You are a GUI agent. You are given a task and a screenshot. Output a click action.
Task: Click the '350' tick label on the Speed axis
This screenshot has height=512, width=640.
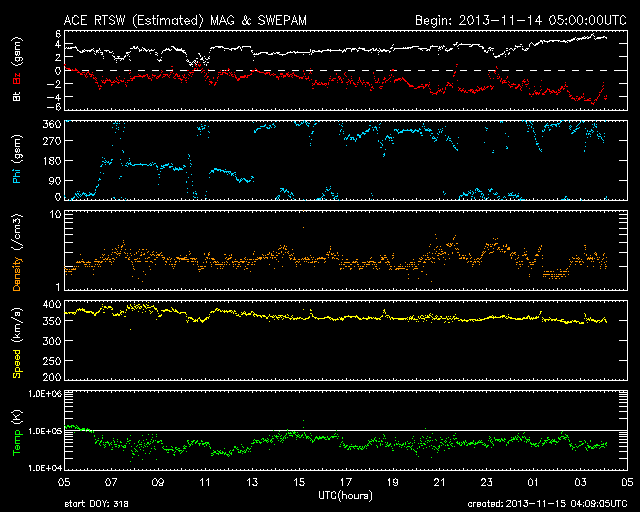(x=52, y=321)
